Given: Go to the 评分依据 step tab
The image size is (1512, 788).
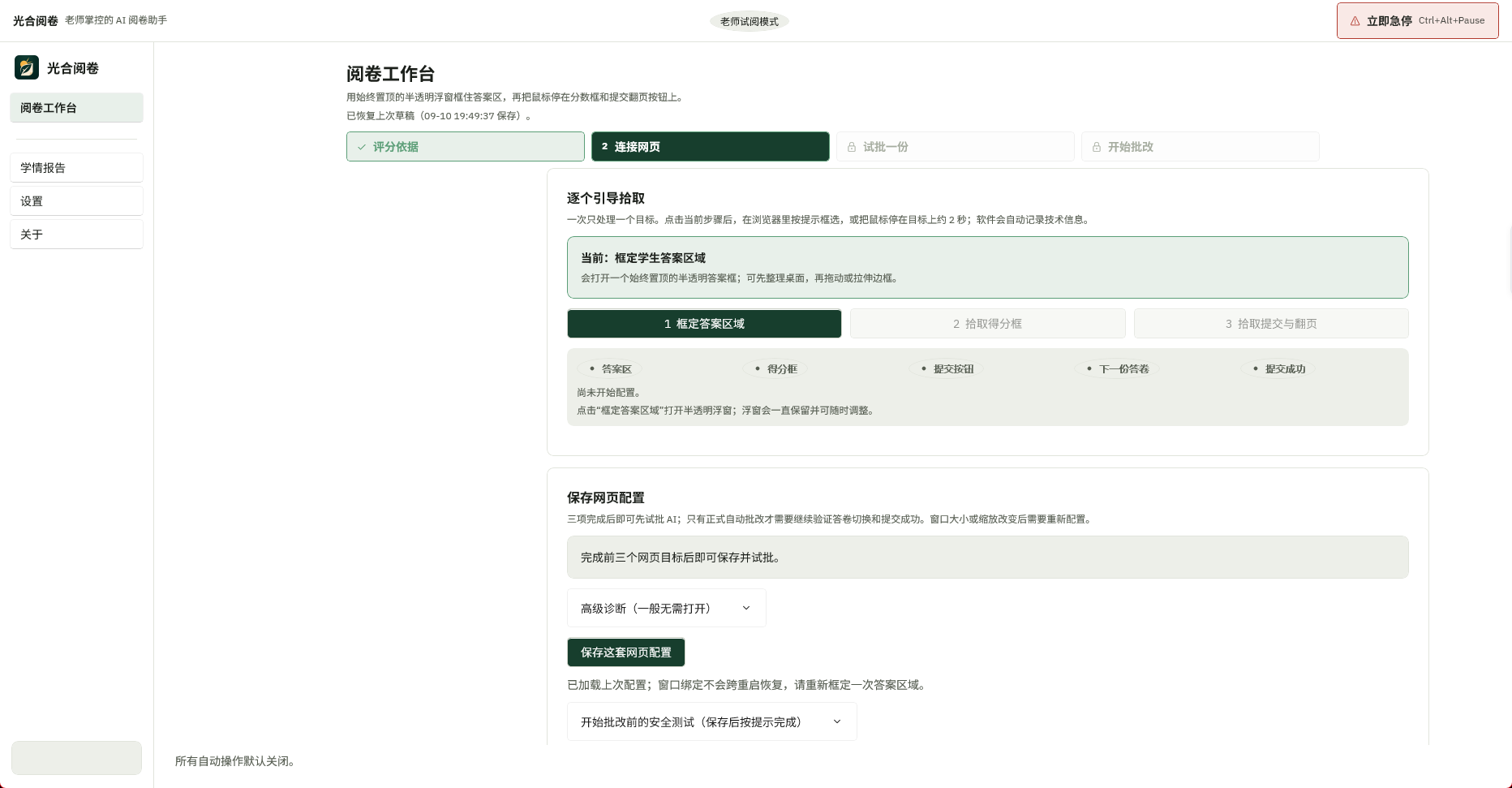Looking at the screenshot, I should (x=466, y=147).
